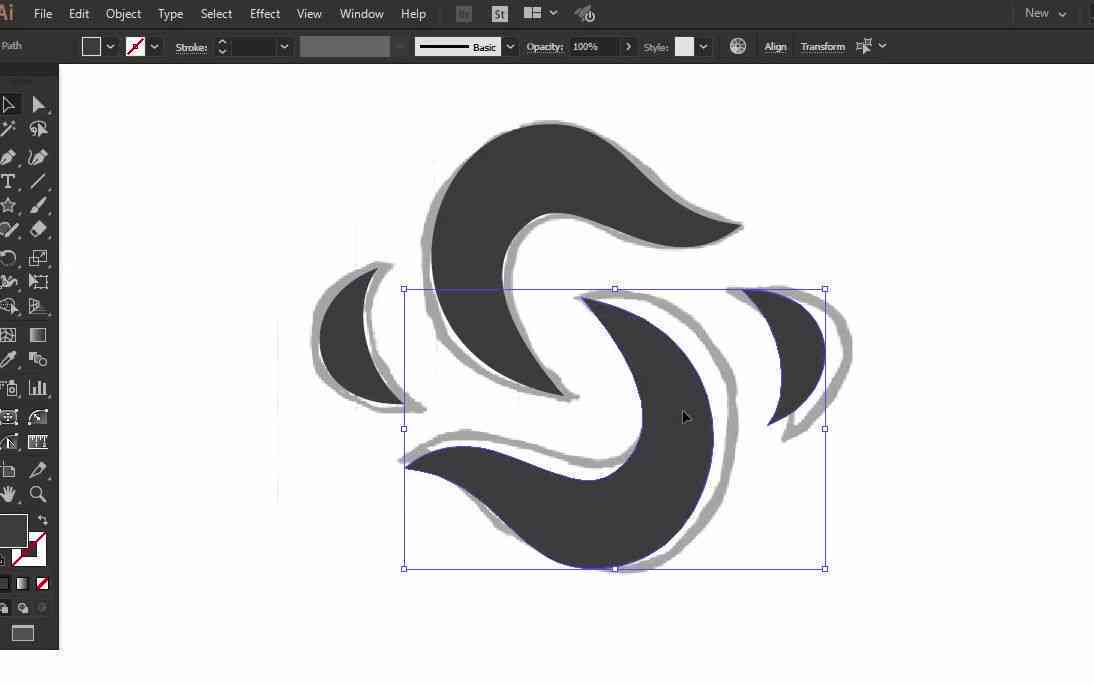1094x684 pixels.
Task: Select the Gradient tool
Action: [x=38, y=335]
